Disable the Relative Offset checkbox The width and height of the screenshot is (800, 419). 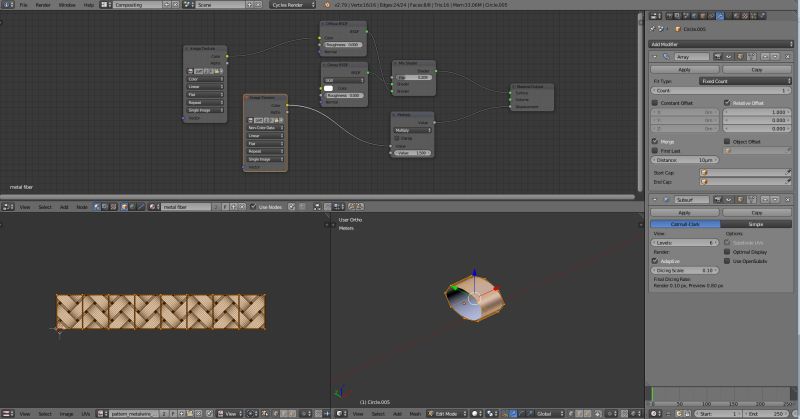coord(727,103)
